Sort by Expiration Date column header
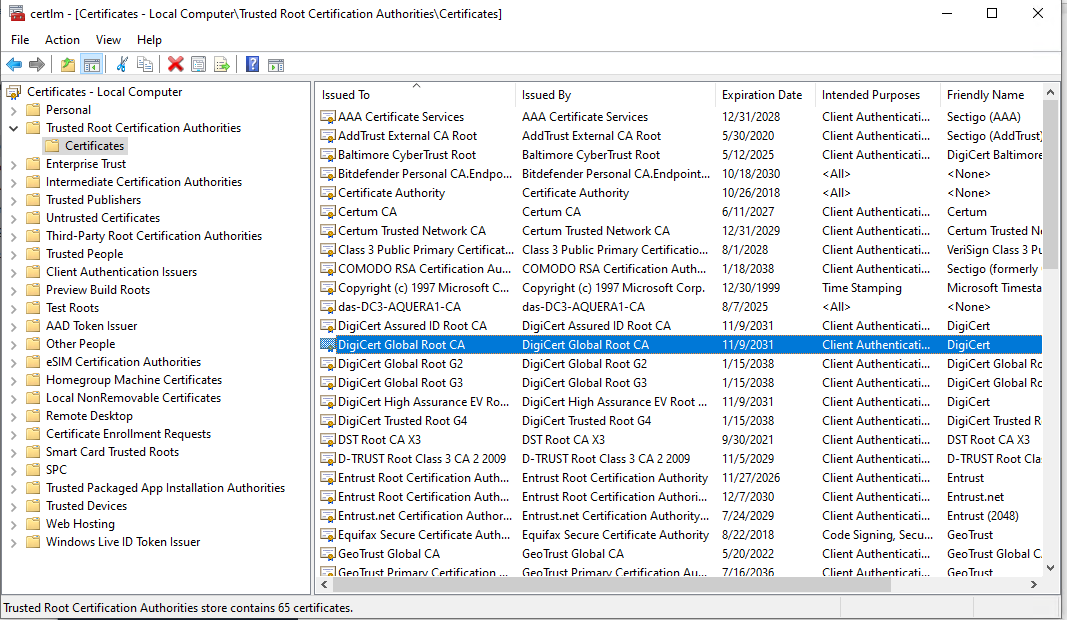This screenshot has width=1067, height=620. point(761,95)
